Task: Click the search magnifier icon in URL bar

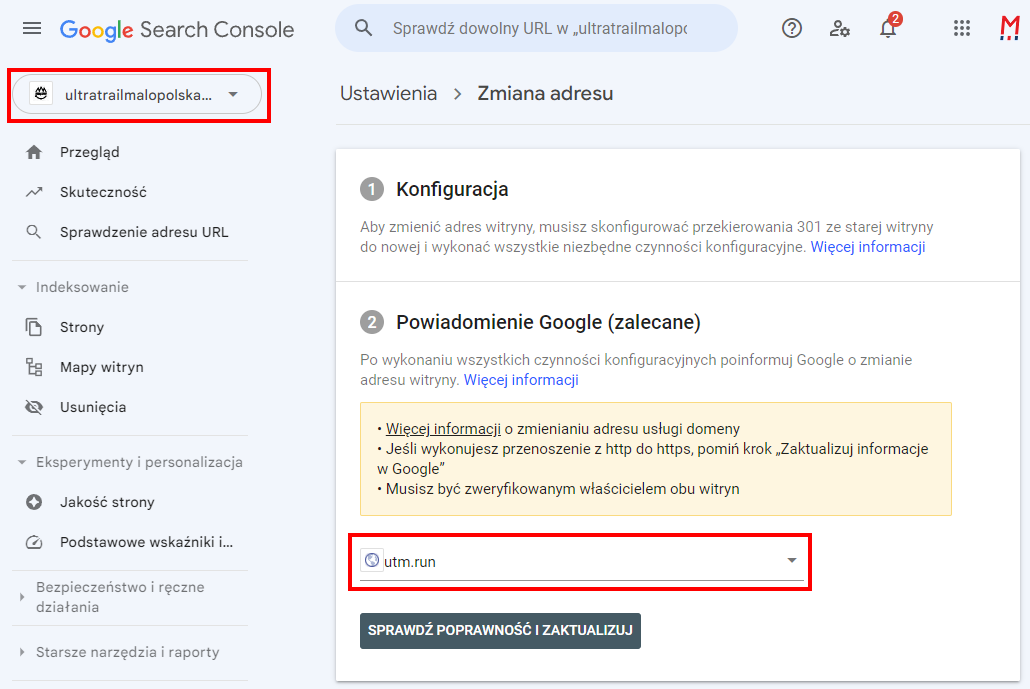Action: 364,29
